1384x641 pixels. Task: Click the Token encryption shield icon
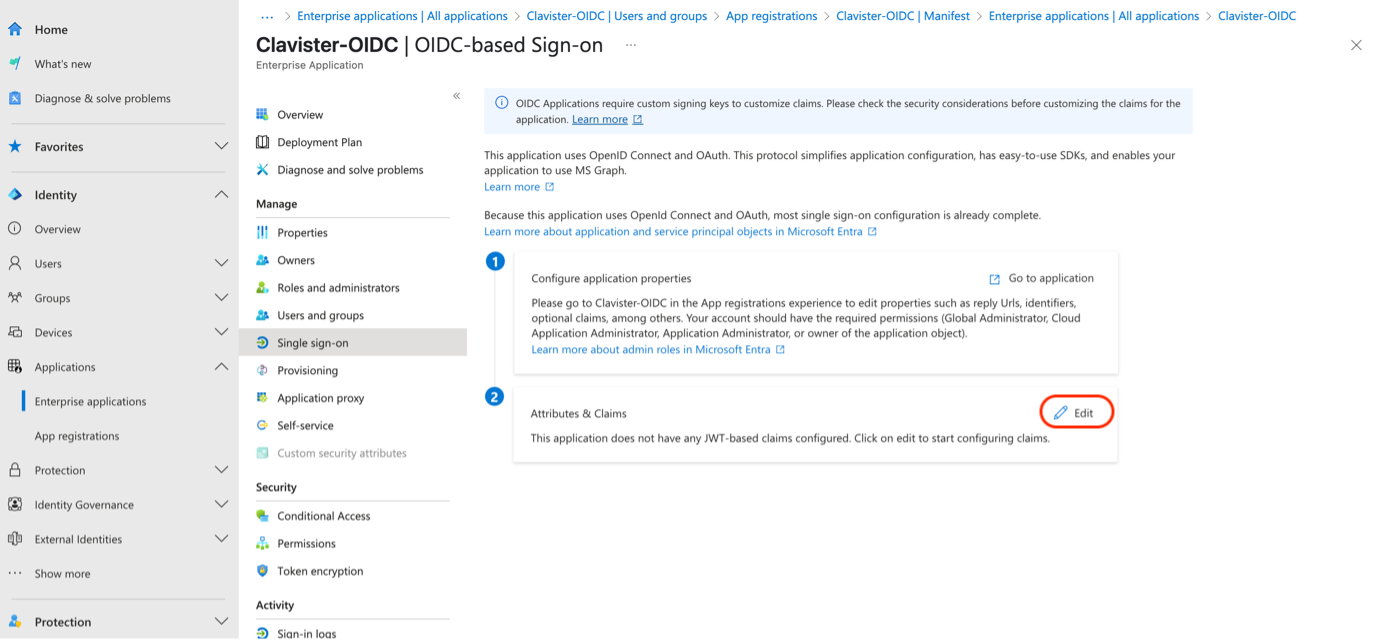(262, 571)
